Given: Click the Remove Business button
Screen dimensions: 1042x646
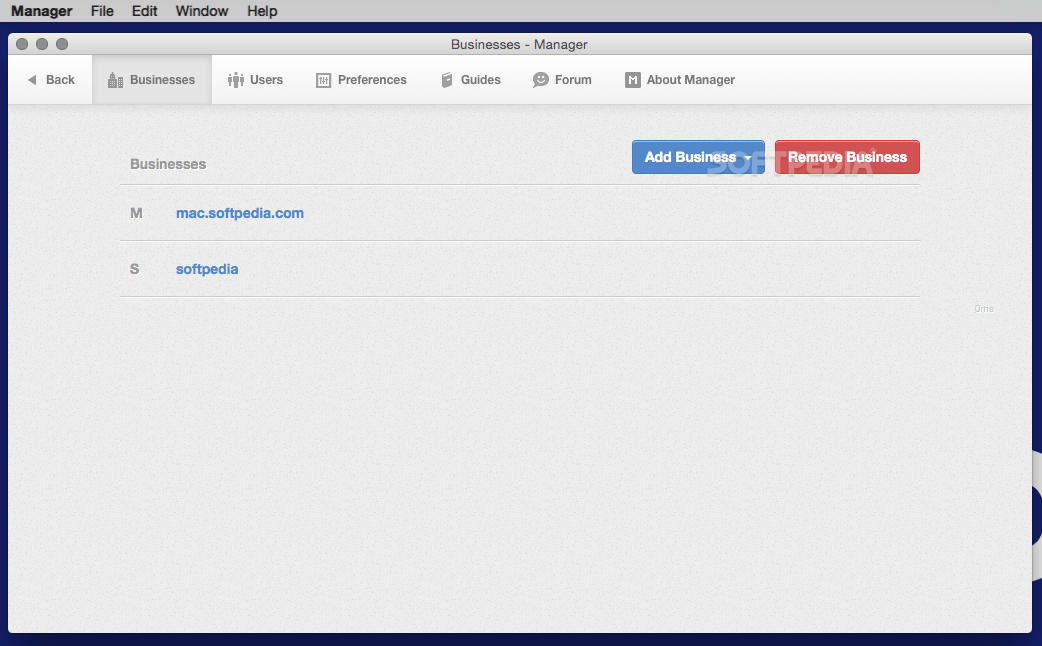Looking at the screenshot, I should point(847,157).
